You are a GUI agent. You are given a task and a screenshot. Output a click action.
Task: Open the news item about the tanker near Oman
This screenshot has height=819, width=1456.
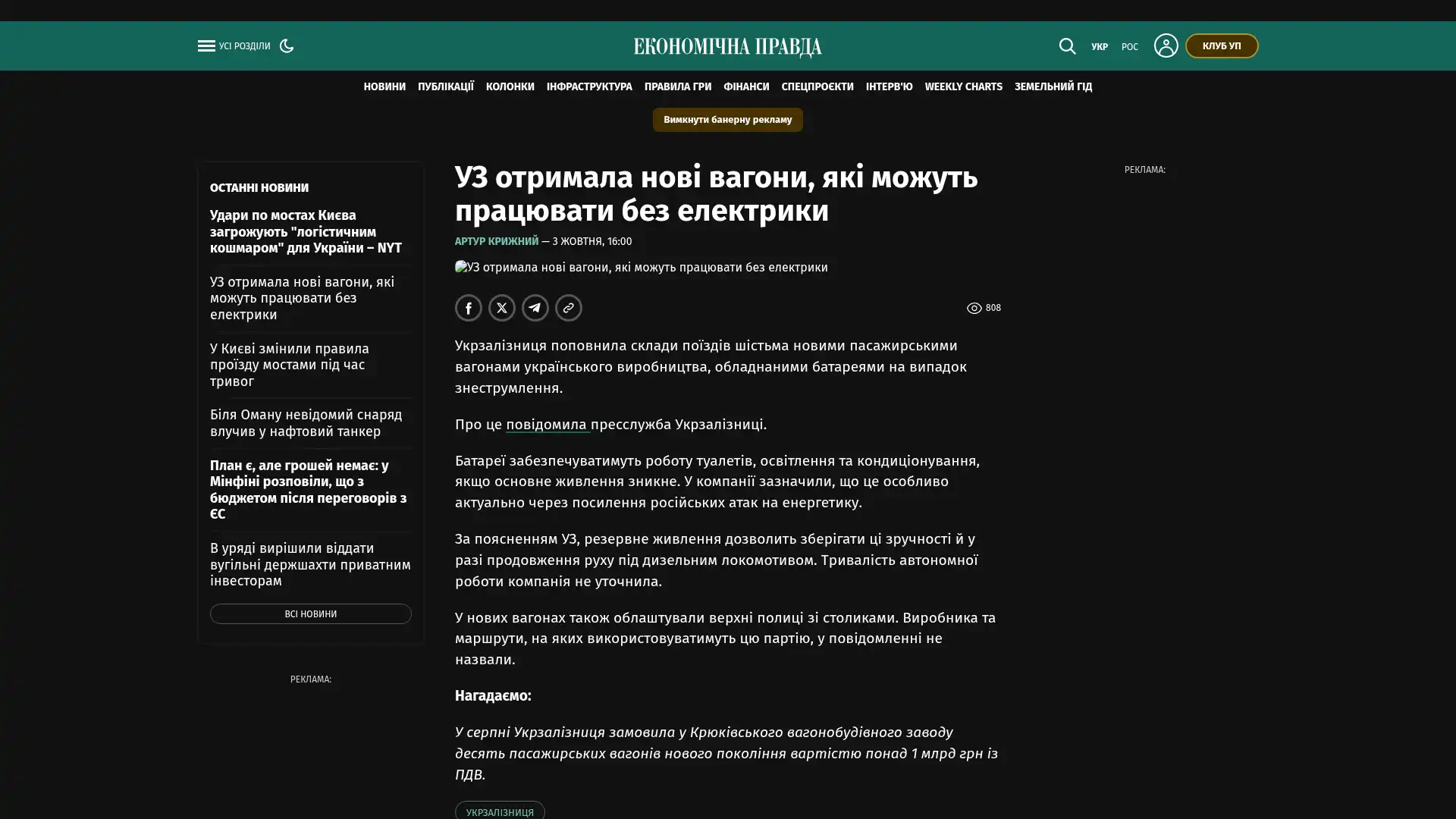click(x=306, y=423)
